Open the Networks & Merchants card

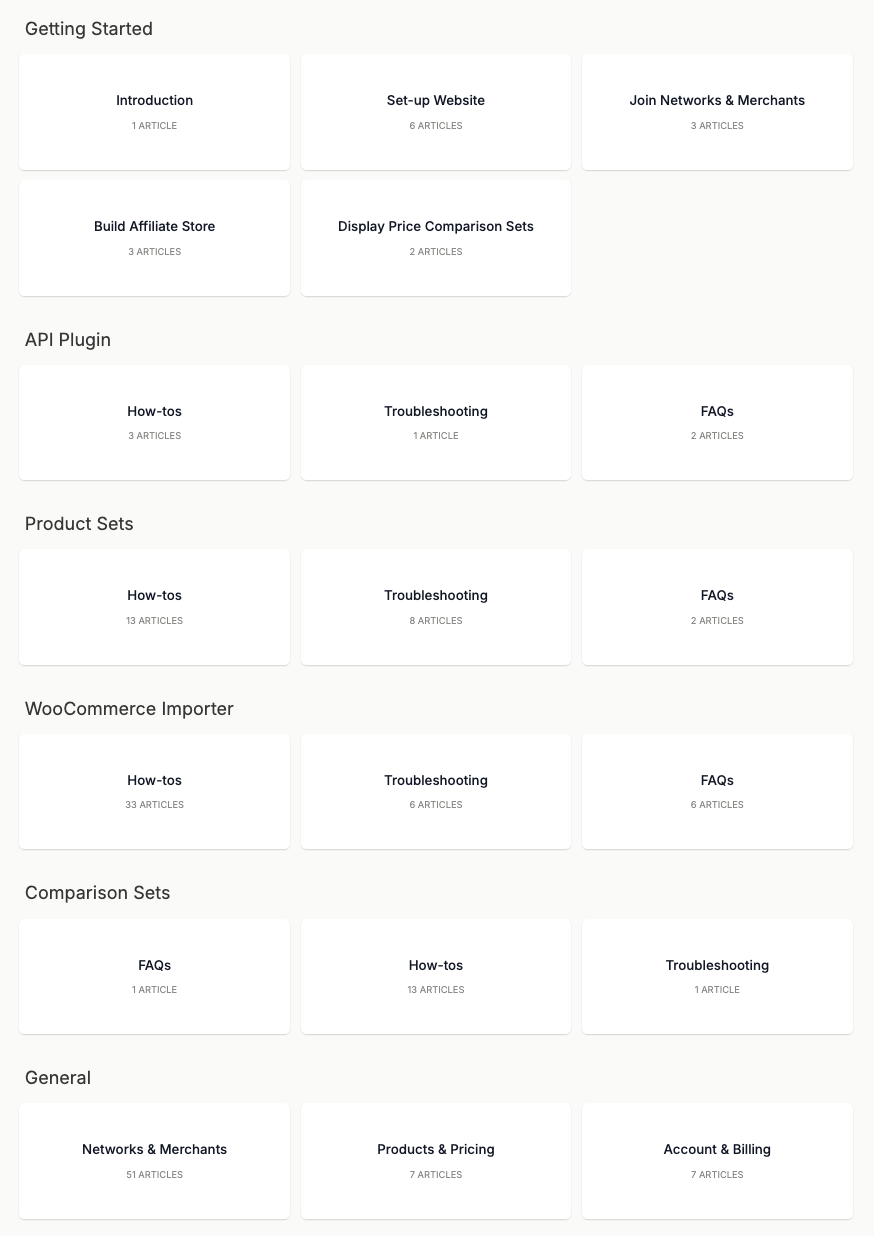tap(154, 1161)
